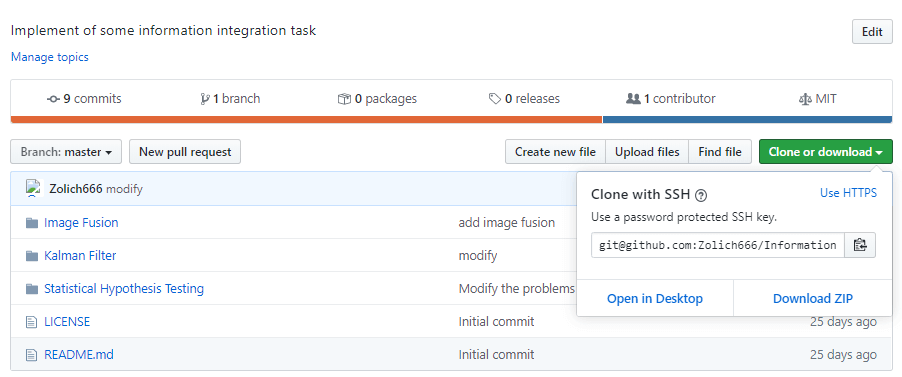902x377 pixels.
Task: Open the LICENSE file
Action: coord(67,322)
